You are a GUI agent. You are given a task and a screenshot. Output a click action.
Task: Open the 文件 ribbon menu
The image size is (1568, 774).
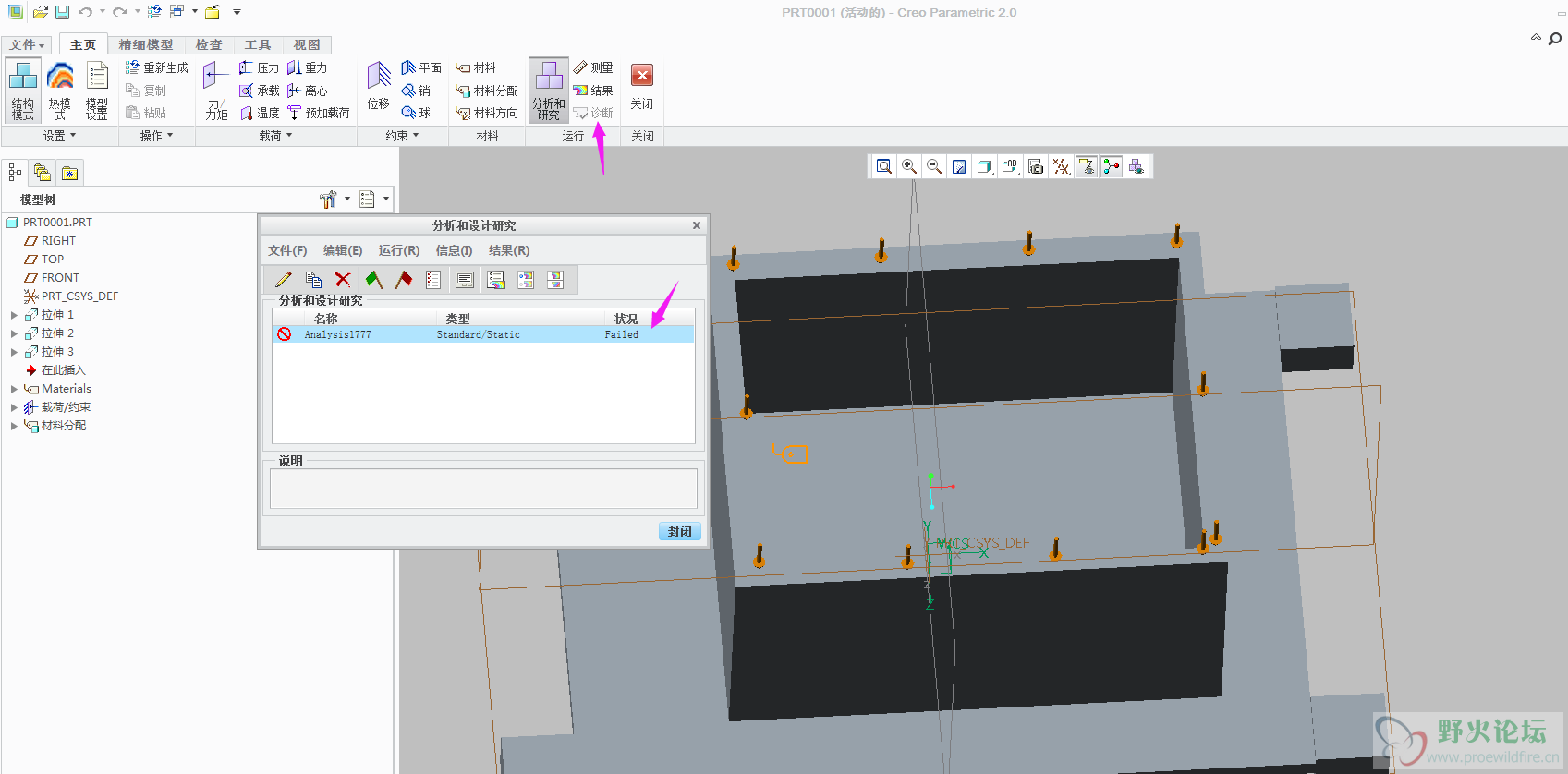pos(27,44)
